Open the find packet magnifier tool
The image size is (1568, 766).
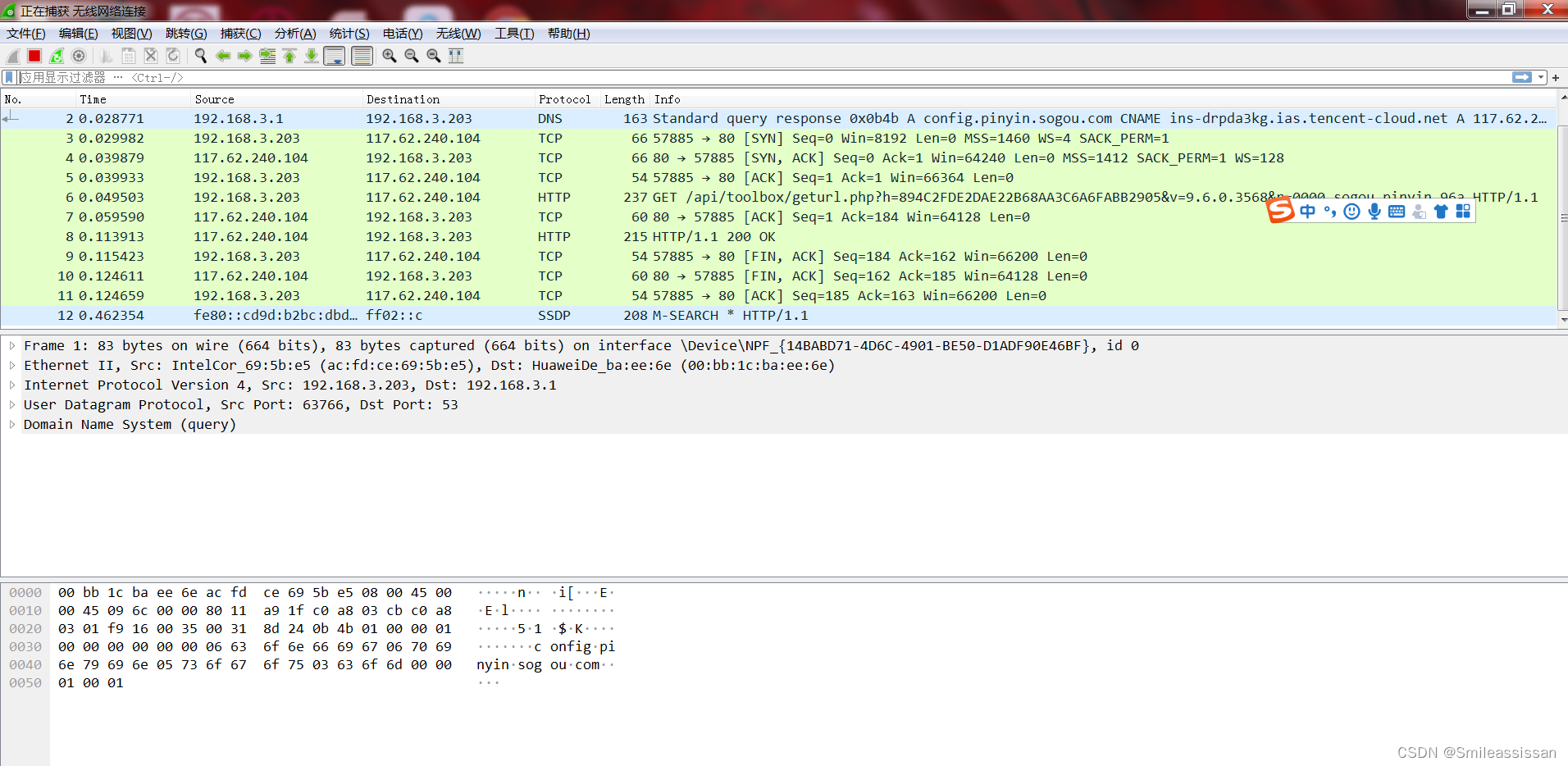pyautogui.click(x=200, y=55)
